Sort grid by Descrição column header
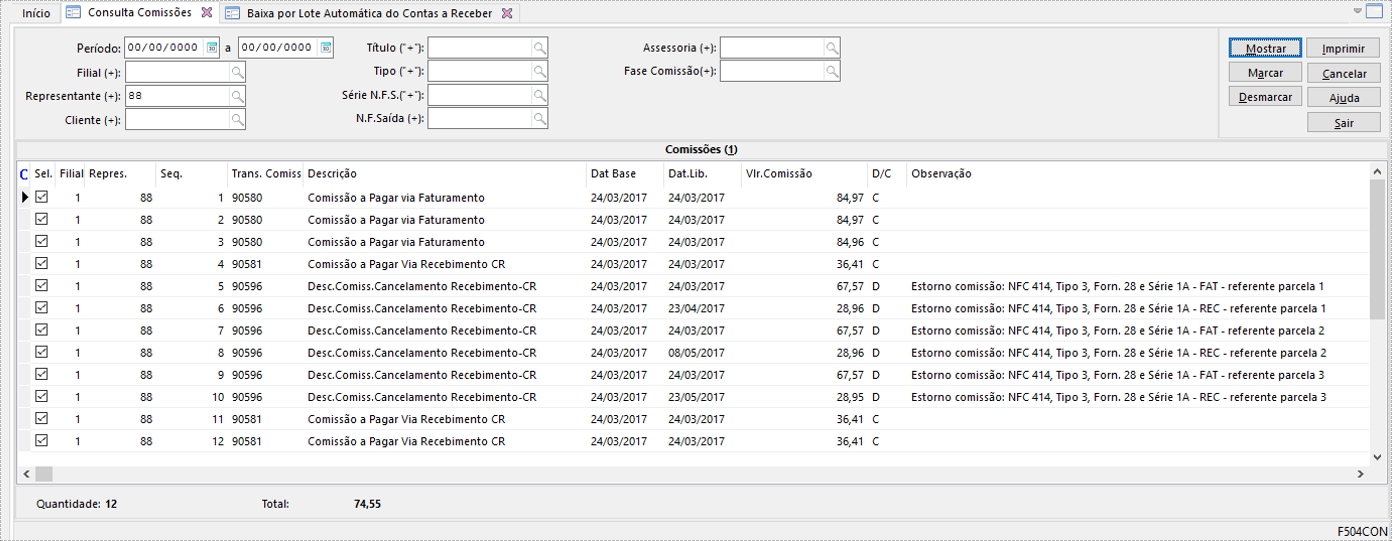The image size is (1392, 541). coord(445,174)
